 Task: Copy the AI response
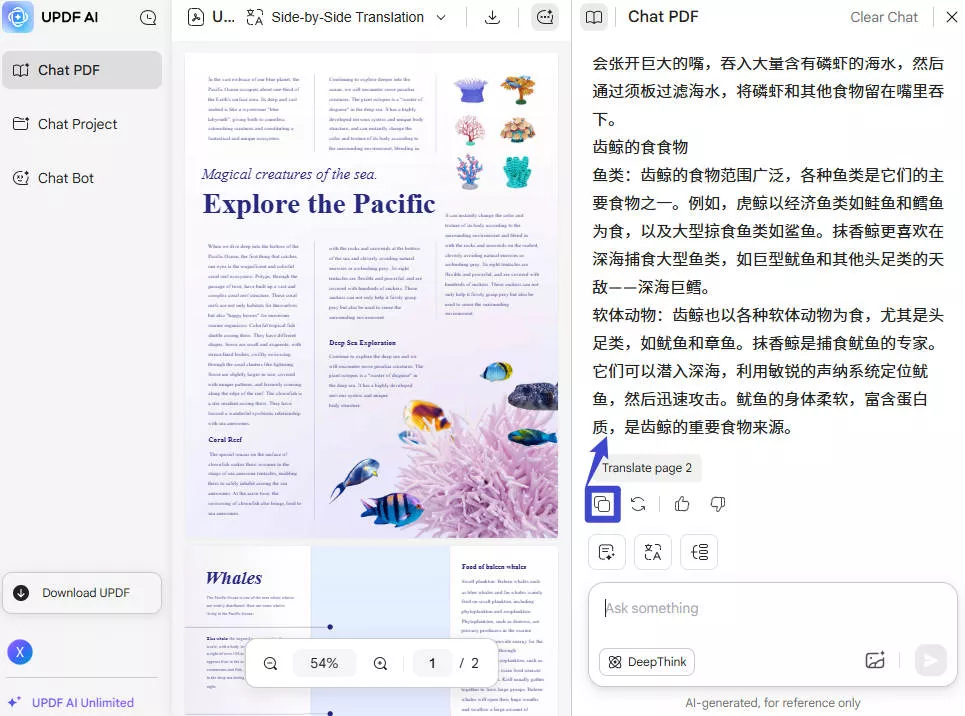pos(602,504)
